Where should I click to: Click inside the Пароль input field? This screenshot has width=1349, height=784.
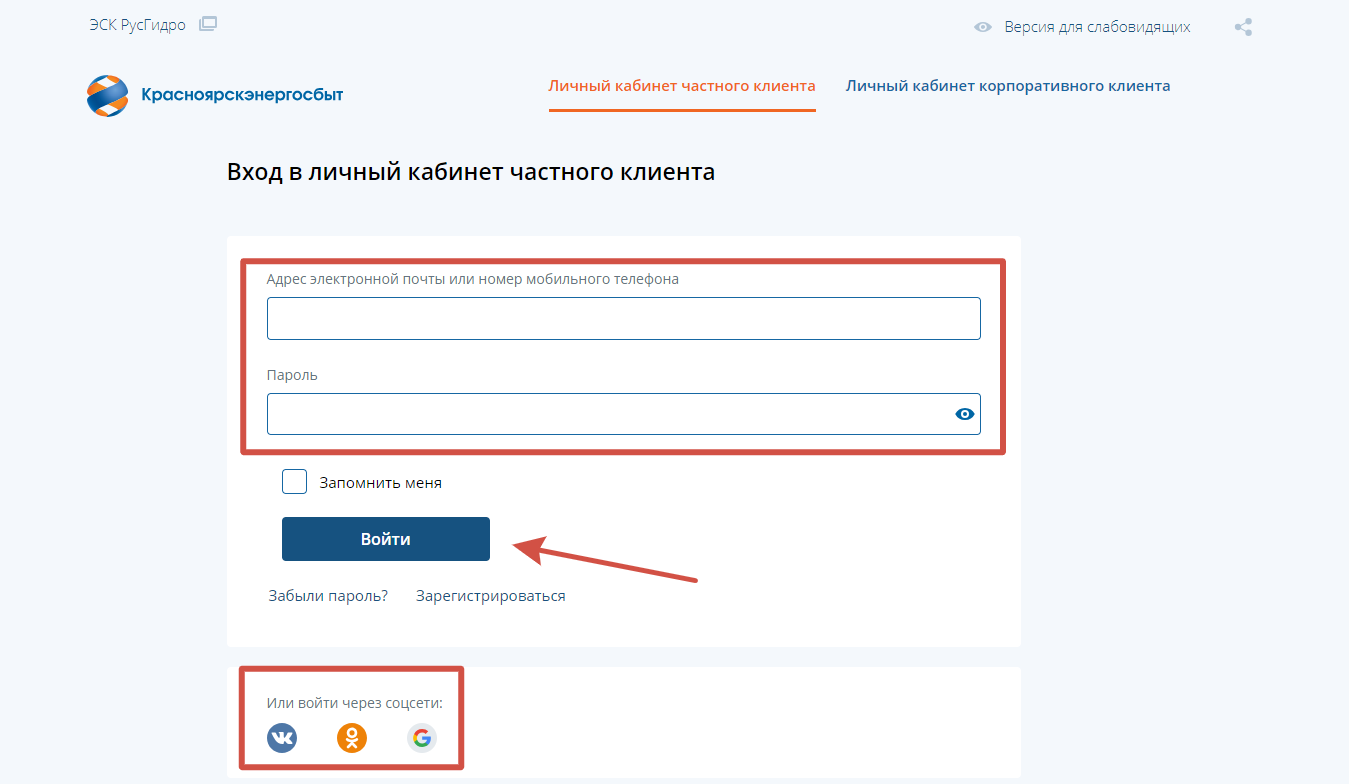click(x=605, y=414)
